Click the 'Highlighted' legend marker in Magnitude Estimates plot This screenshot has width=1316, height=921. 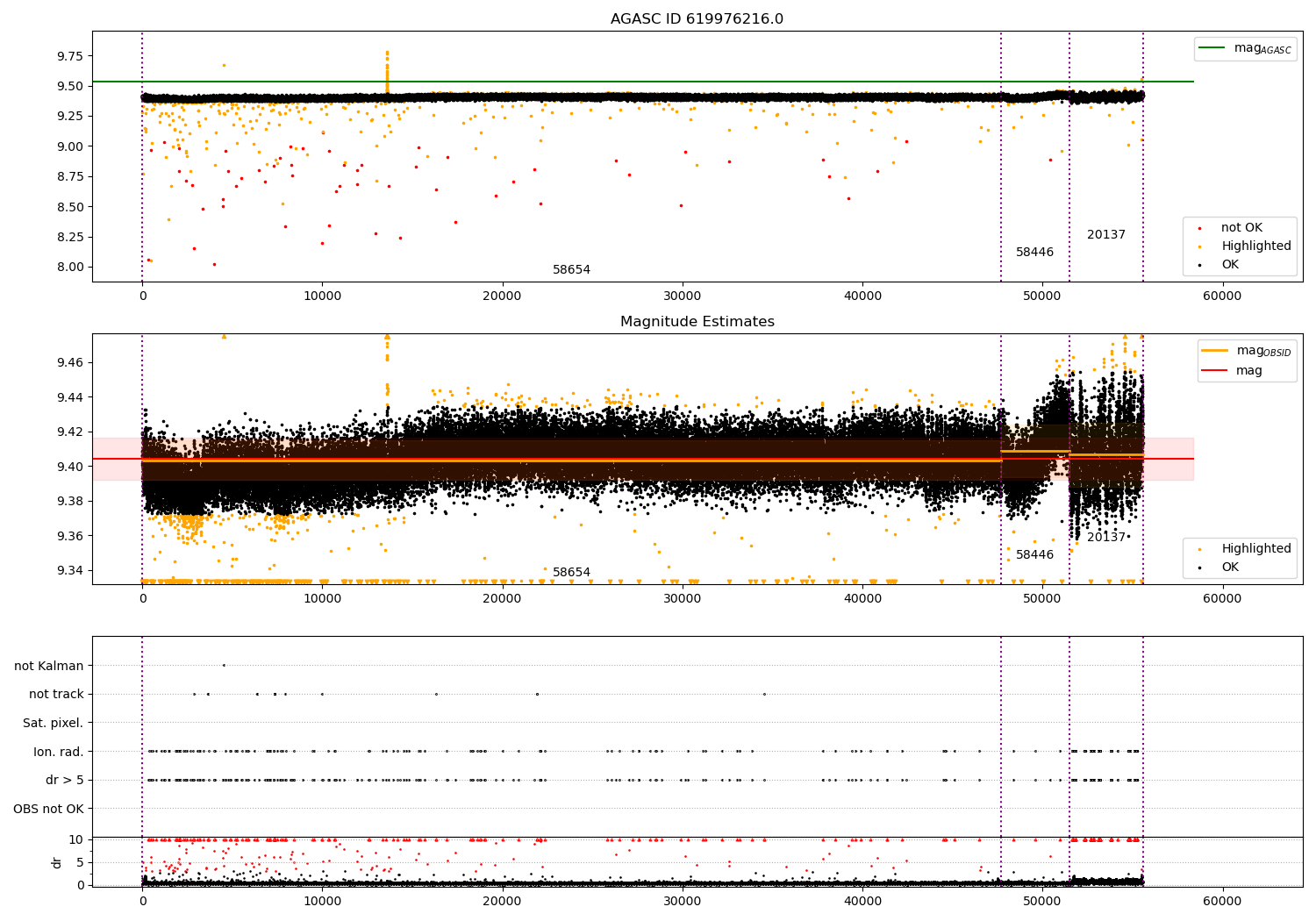click(1199, 549)
